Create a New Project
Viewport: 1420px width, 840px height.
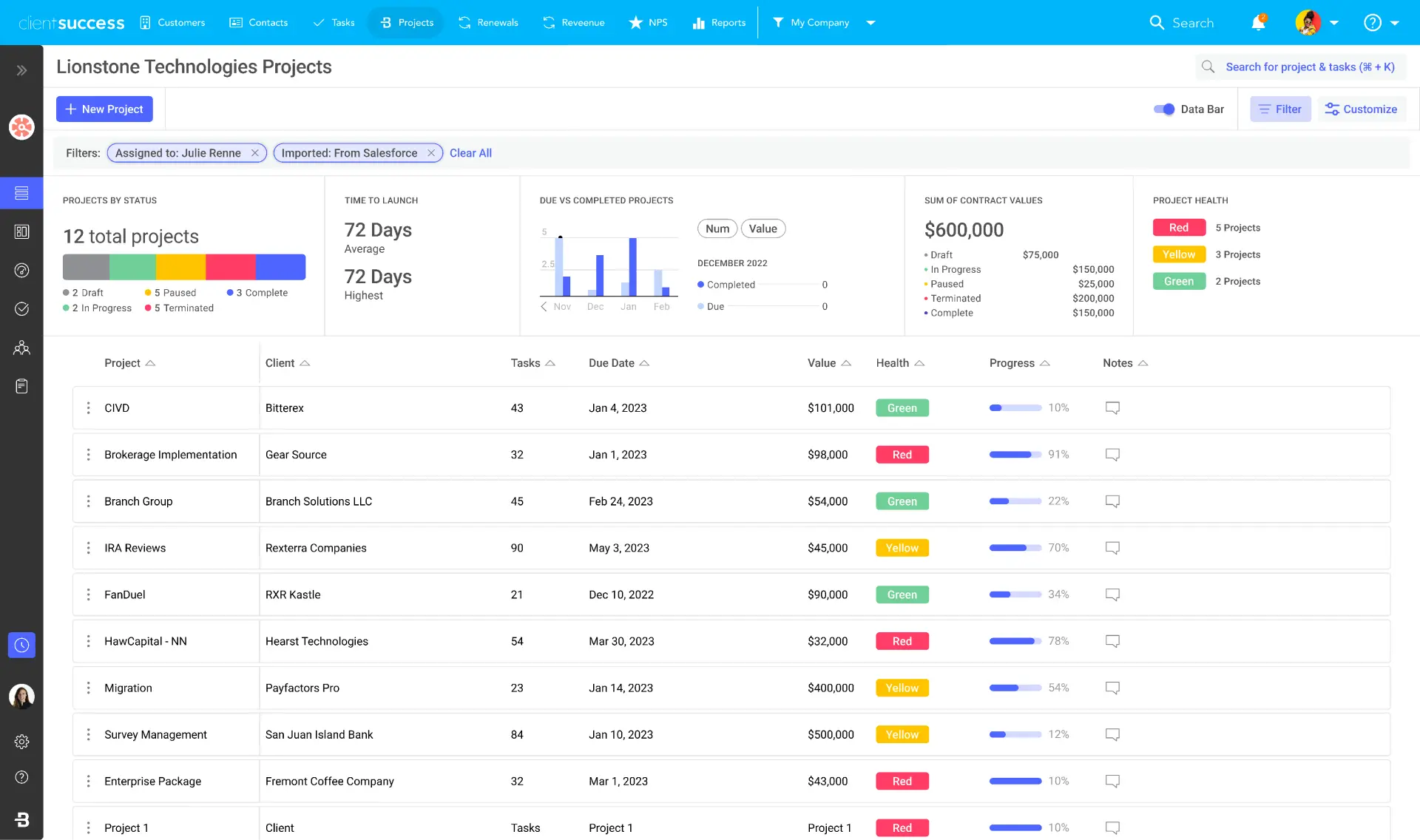tap(104, 109)
